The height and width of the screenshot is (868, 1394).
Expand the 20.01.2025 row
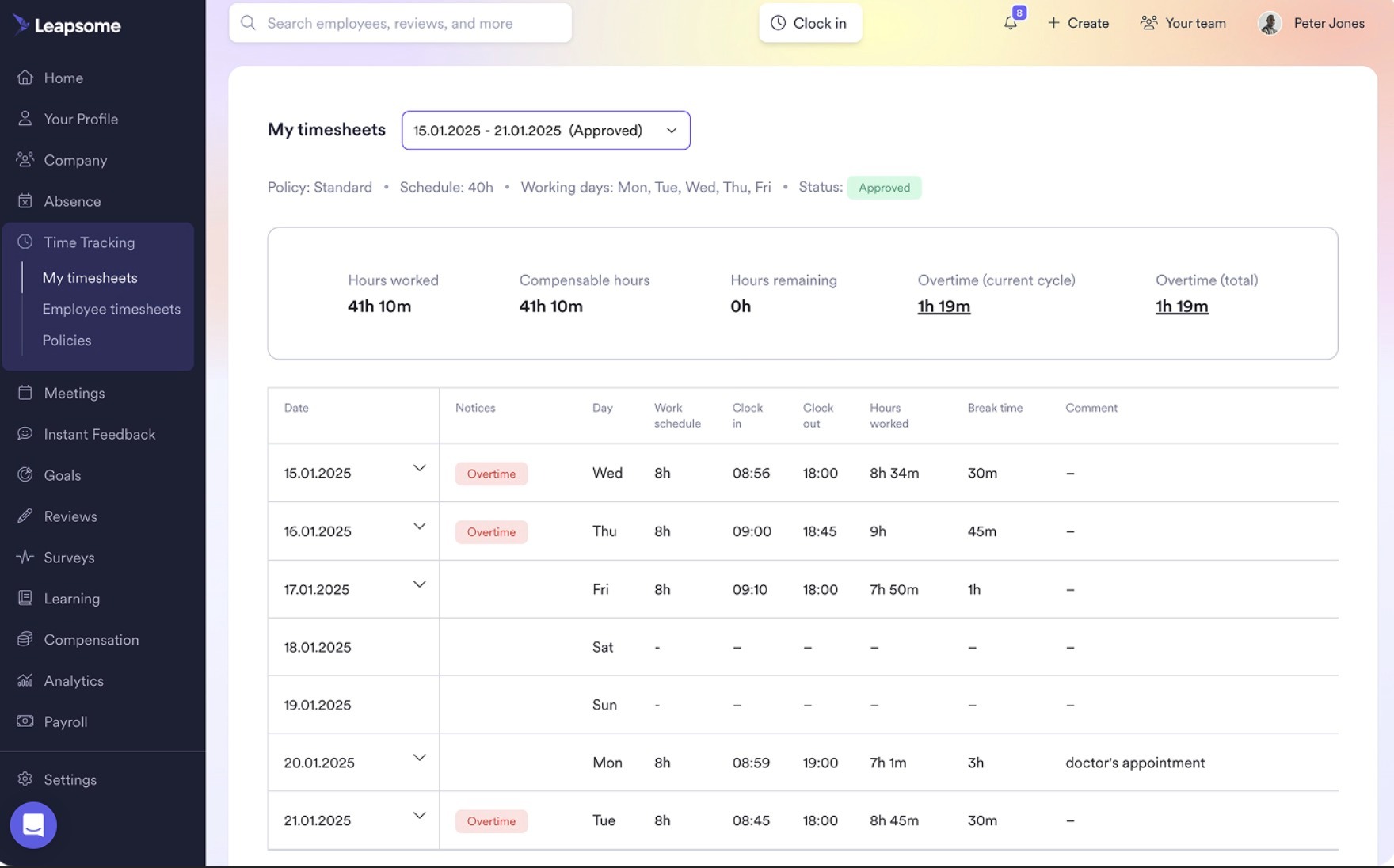pyautogui.click(x=419, y=759)
